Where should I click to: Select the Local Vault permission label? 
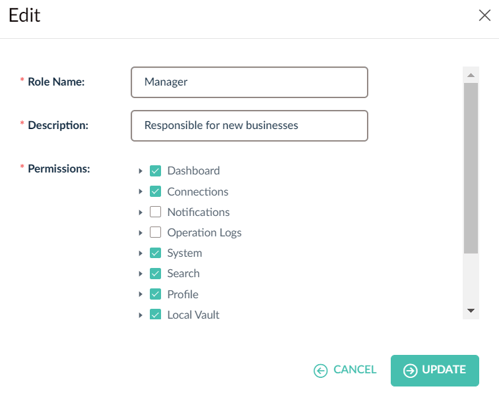tap(193, 315)
